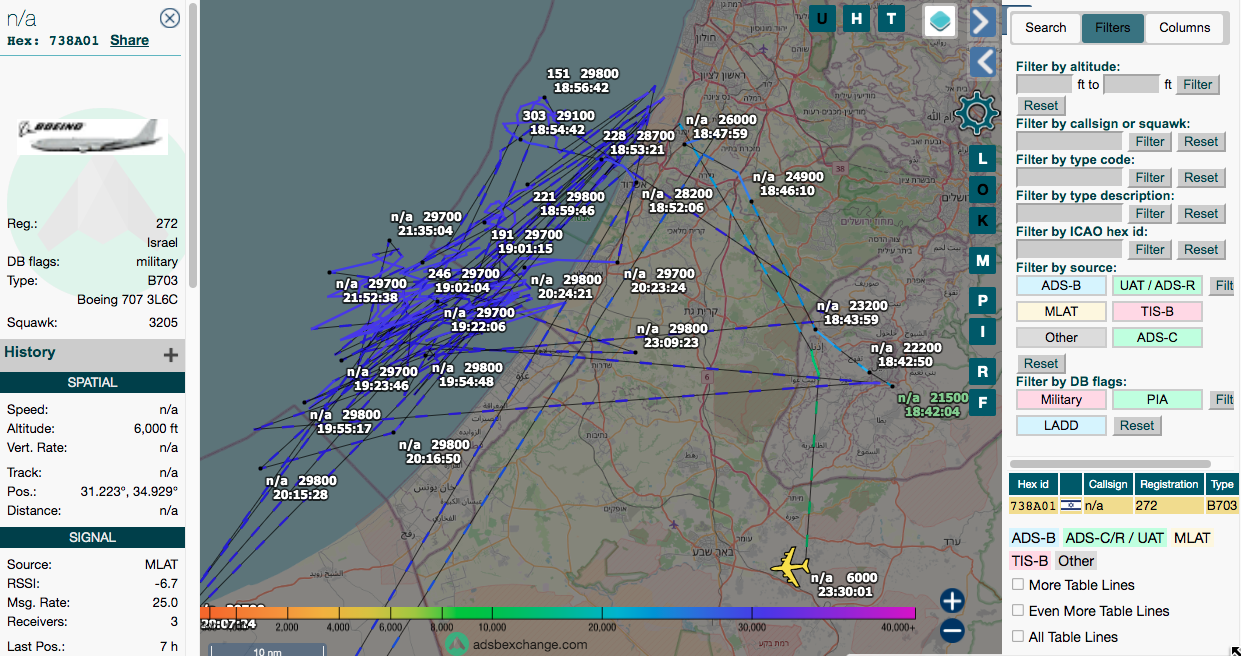This screenshot has height=656, width=1241.
Task: Toggle the I map button
Action: (x=983, y=332)
